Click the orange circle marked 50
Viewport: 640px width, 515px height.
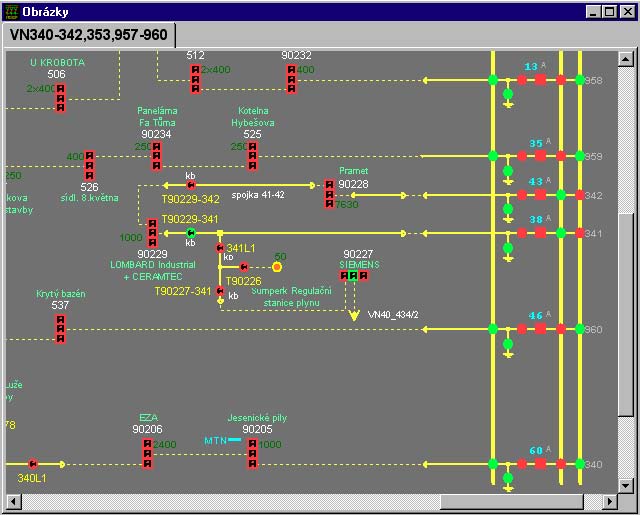278,267
